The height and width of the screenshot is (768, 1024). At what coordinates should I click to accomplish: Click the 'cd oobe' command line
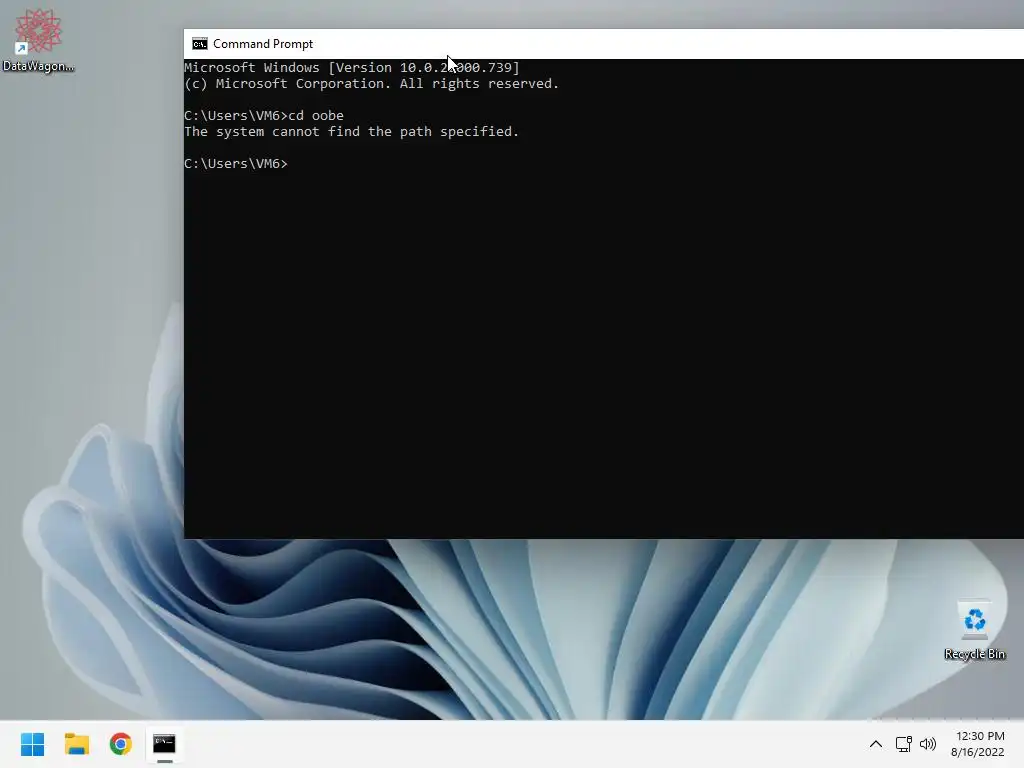pos(264,116)
